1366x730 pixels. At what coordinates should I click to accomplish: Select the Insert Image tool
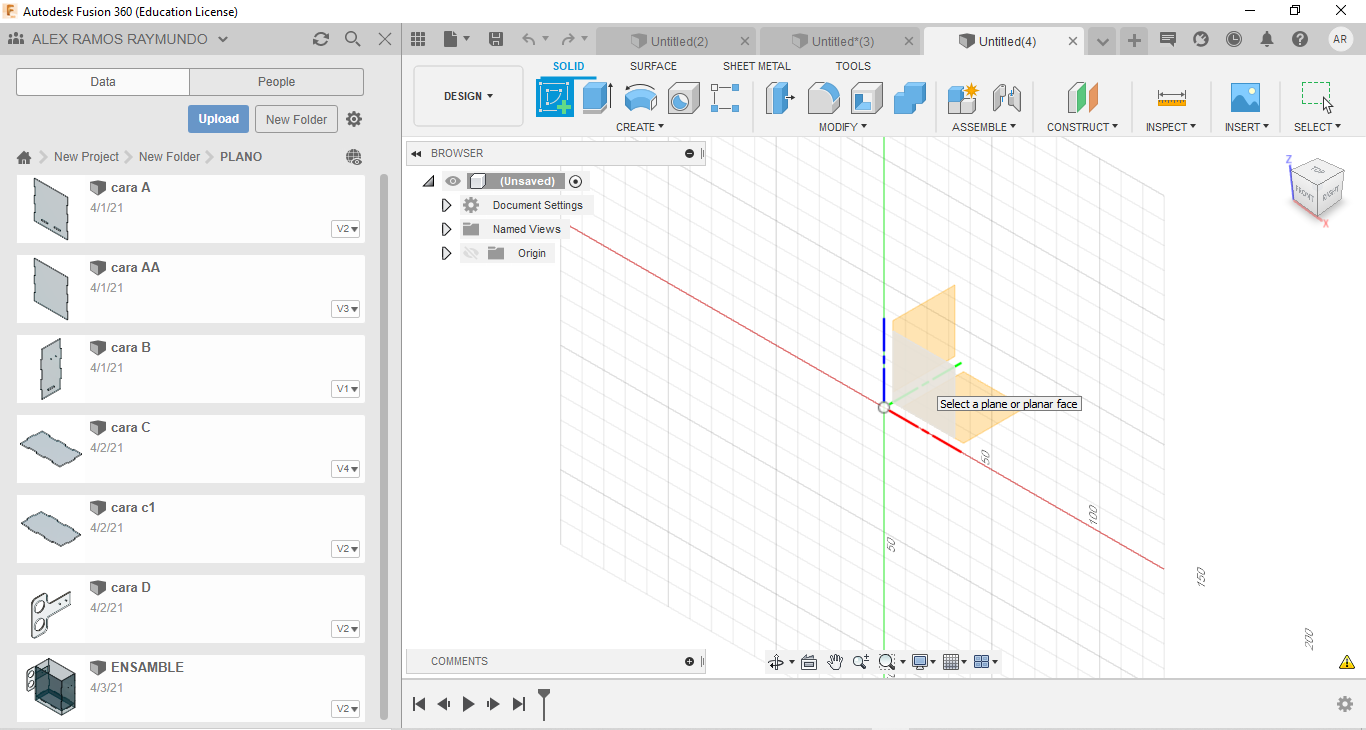coord(1245,98)
